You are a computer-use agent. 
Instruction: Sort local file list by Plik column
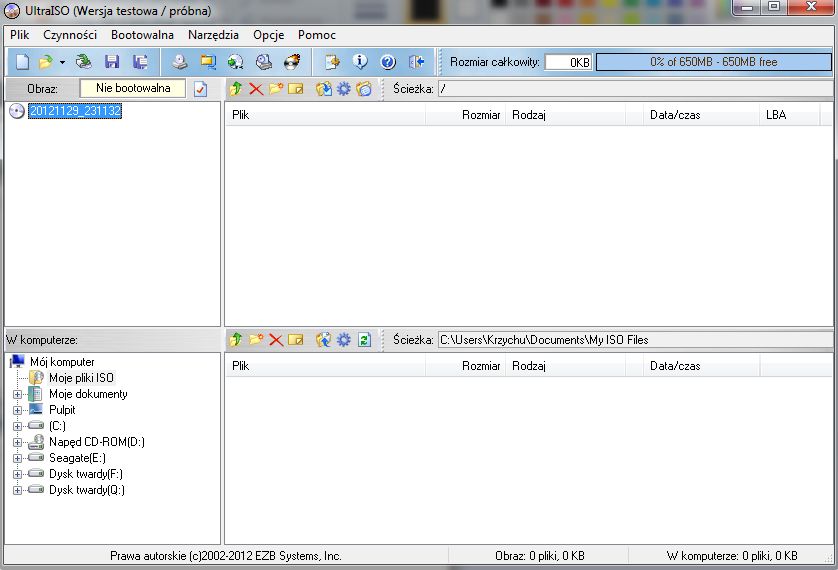click(325, 366)
